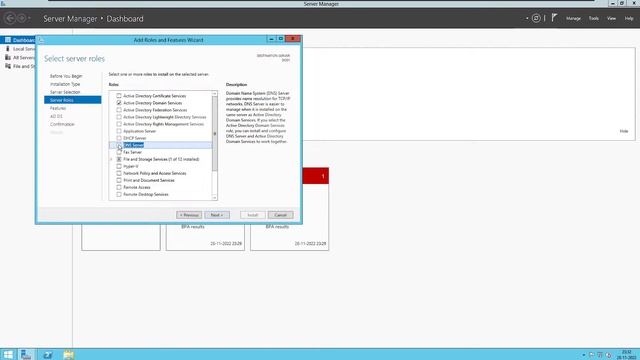
Task: Open the Help menu
Action: click(x=629, y=18)
